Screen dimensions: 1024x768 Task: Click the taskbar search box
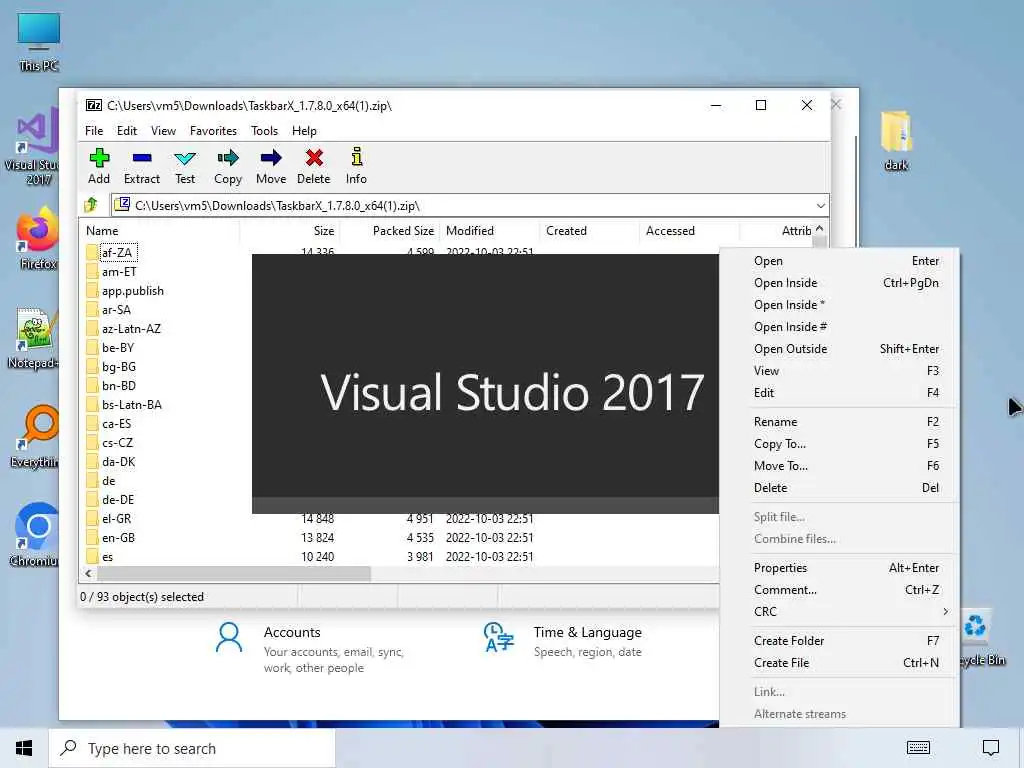(192, 748)
